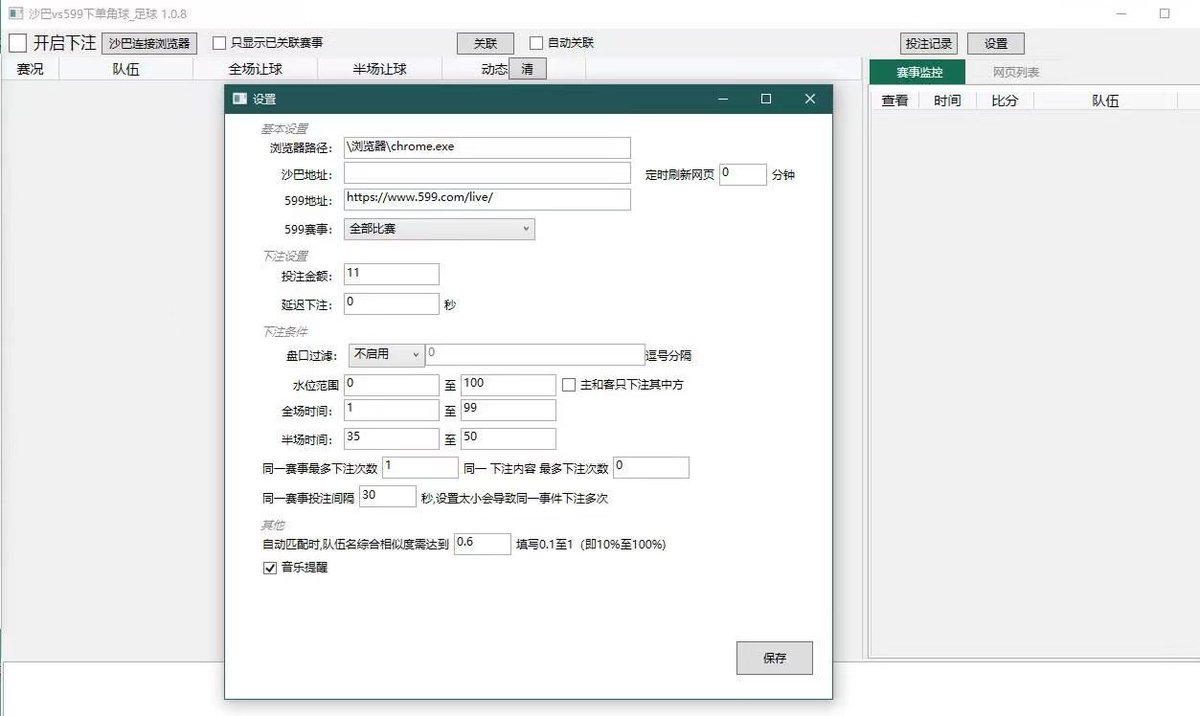Toggle 只显示已关联赛事 checkbox
The width and height of the screenshot is (1200, 716).
coord(220,43)
